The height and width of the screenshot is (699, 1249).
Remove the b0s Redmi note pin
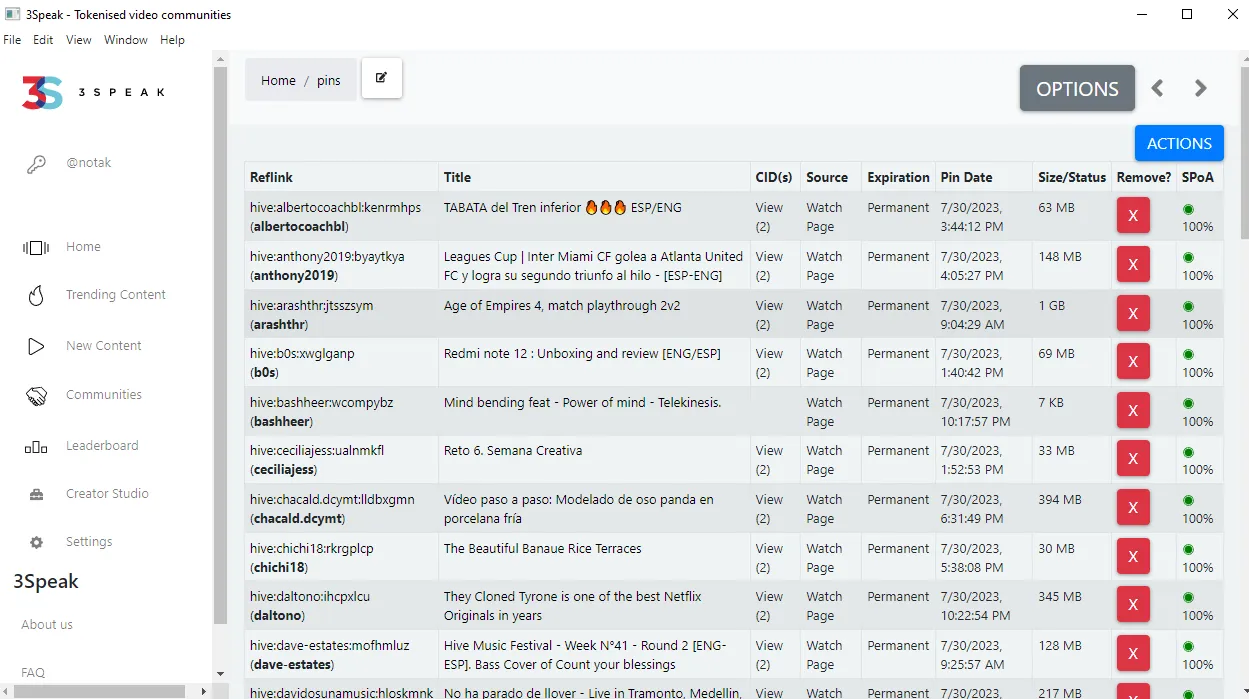click(1133, 362)
